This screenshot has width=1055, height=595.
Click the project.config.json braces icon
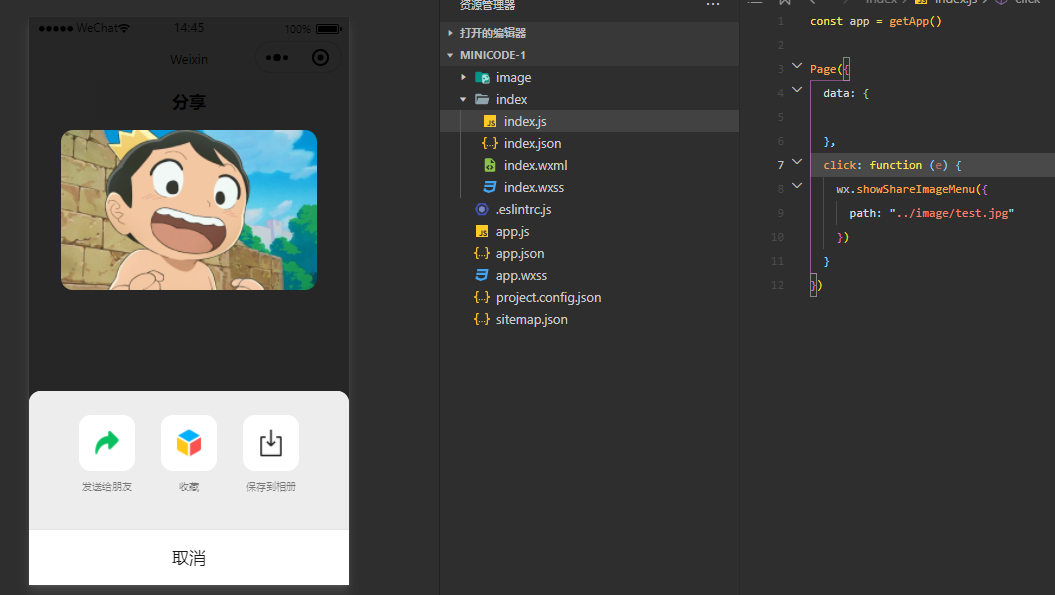[482, 298]
